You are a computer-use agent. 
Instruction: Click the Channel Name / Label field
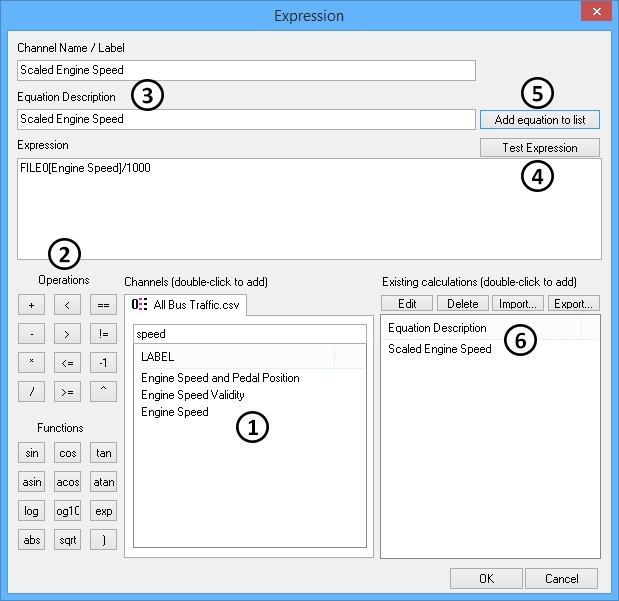pos(246,70)
